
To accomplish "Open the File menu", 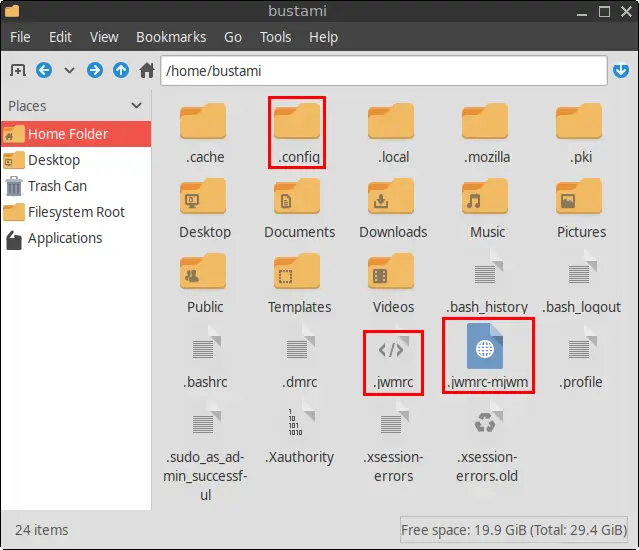I will click(x=20, y=37).
